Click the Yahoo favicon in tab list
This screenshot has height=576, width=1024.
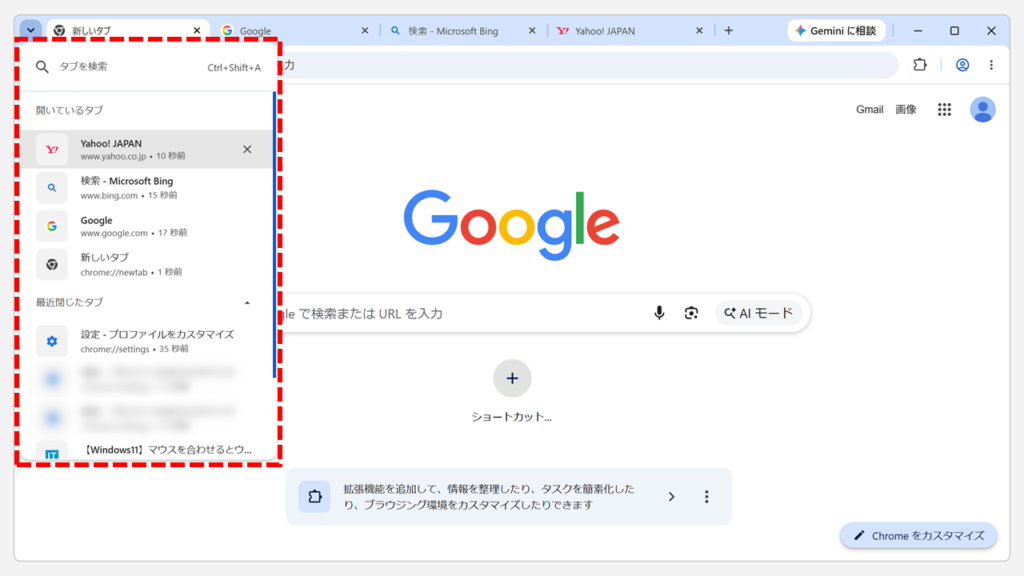pos(52,150)
